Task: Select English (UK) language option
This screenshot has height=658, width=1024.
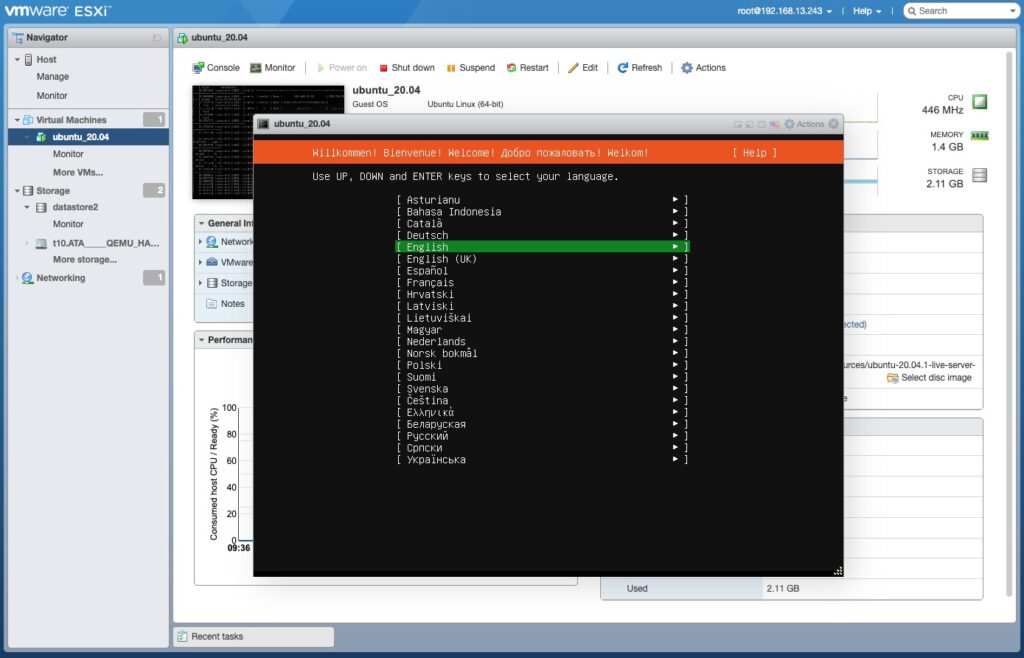Action: click(542, 258)
